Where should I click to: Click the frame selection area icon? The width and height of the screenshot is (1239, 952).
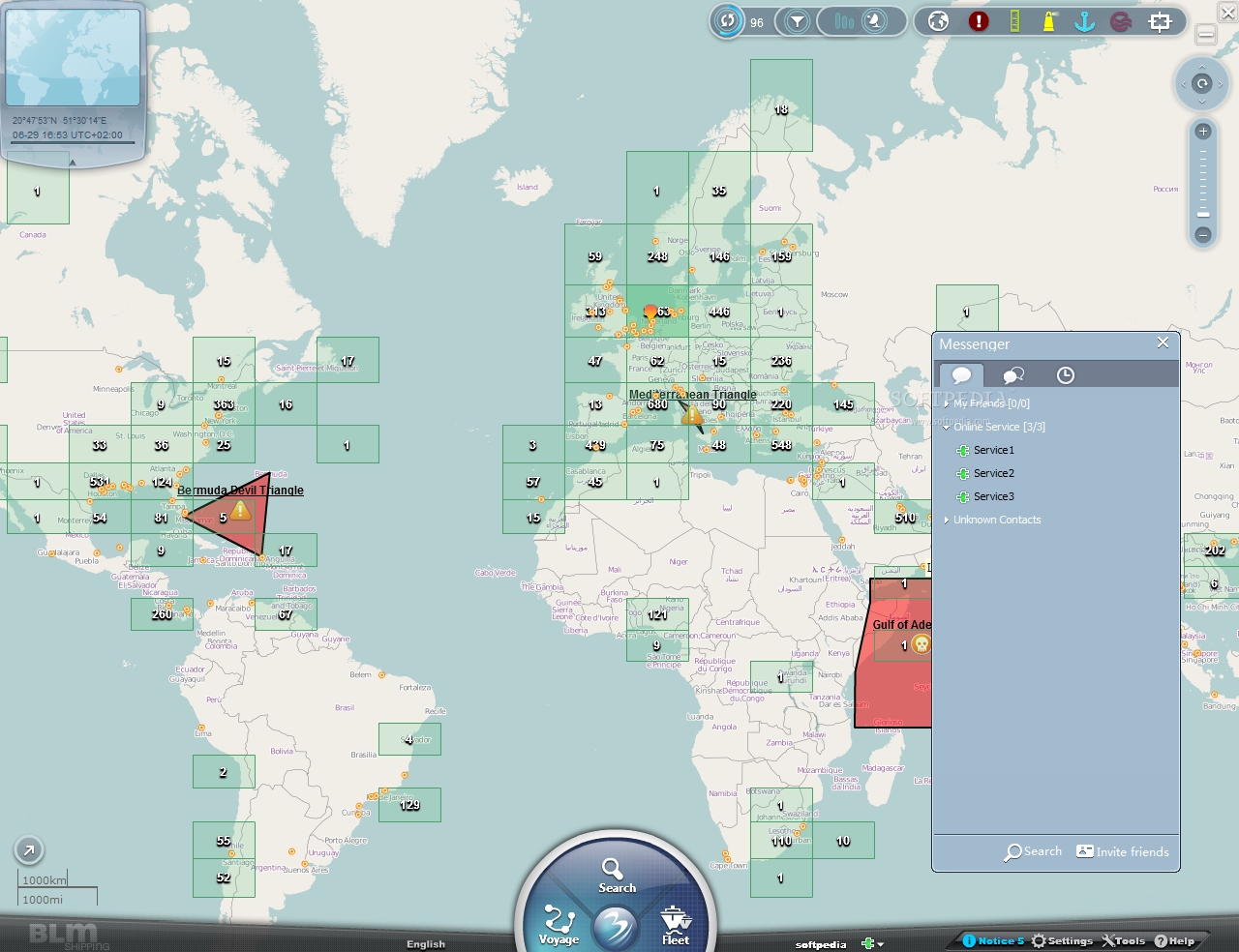point(1160,21)
